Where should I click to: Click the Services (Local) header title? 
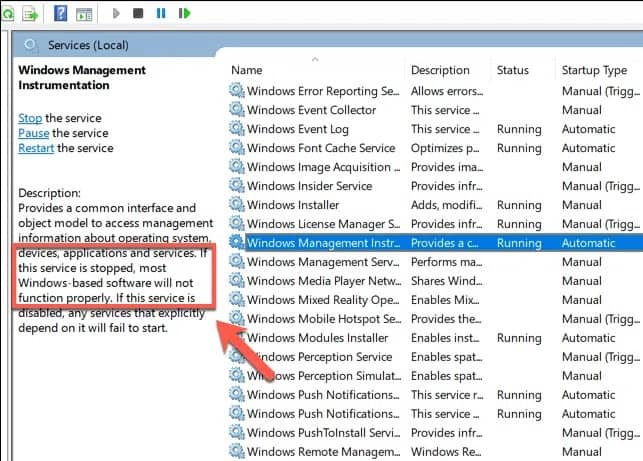pos(88,45)
